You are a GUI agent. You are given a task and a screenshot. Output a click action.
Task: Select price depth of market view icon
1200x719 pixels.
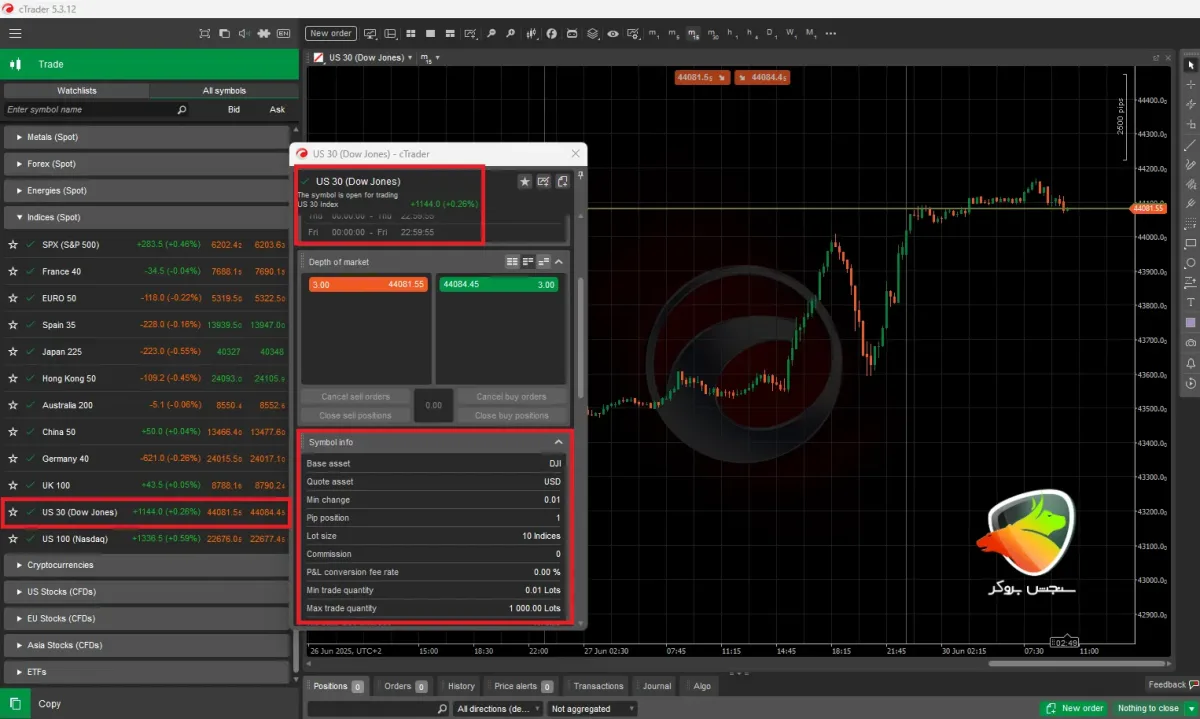point(528,262)
